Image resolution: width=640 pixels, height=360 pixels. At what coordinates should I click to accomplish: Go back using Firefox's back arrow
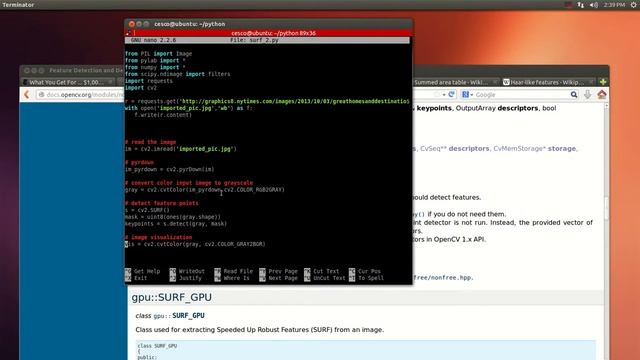click(27, 95)
